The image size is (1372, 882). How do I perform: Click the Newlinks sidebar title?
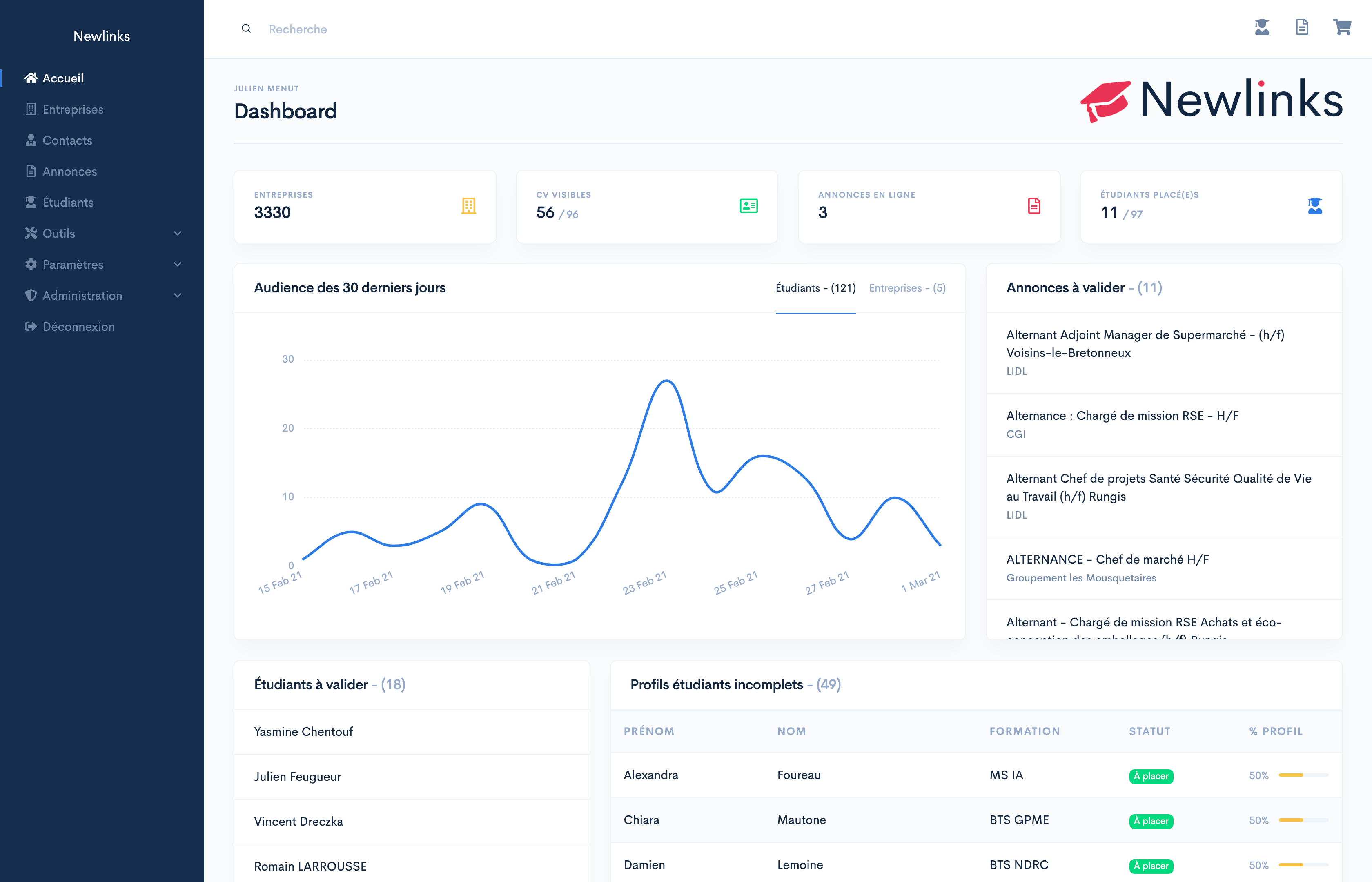[x=102, y=36]
